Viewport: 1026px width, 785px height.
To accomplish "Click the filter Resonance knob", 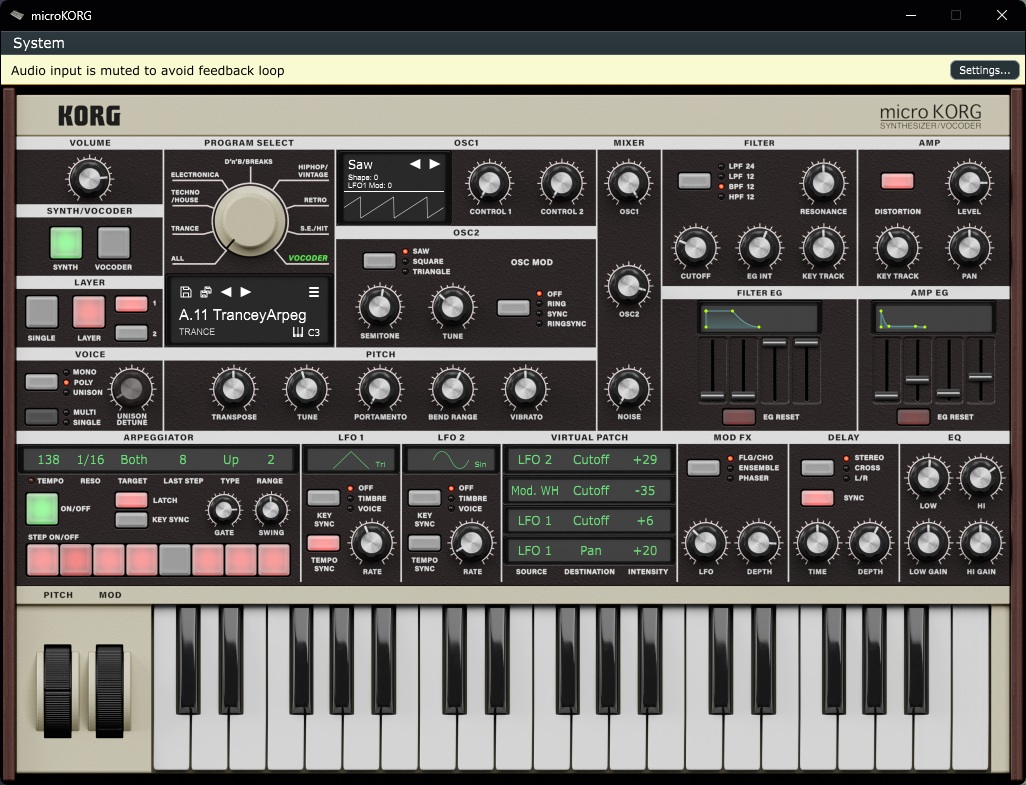I will click(x=823, y=184).
